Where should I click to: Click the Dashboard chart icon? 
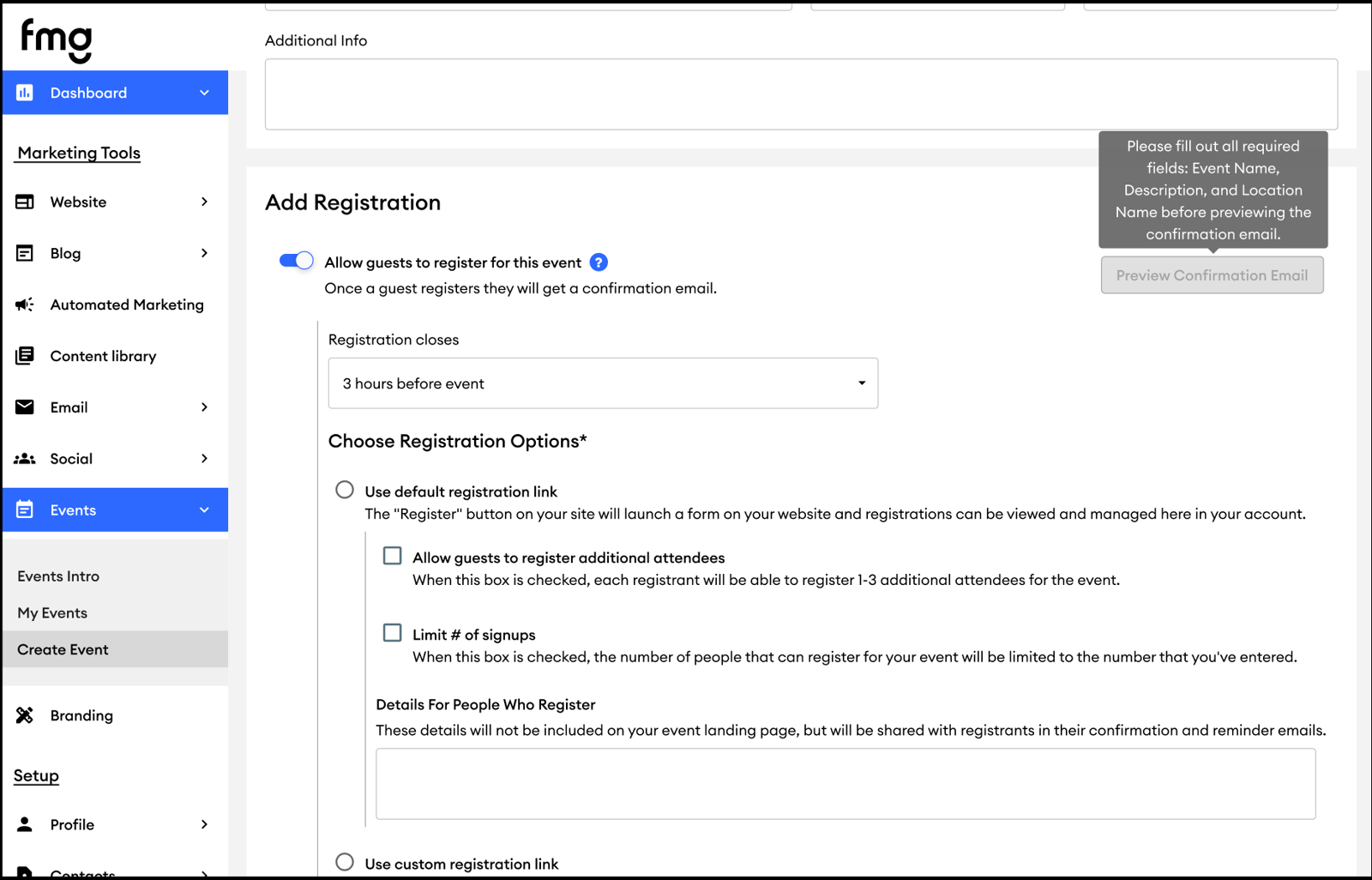pyautogui.click(x=25, y=93)
